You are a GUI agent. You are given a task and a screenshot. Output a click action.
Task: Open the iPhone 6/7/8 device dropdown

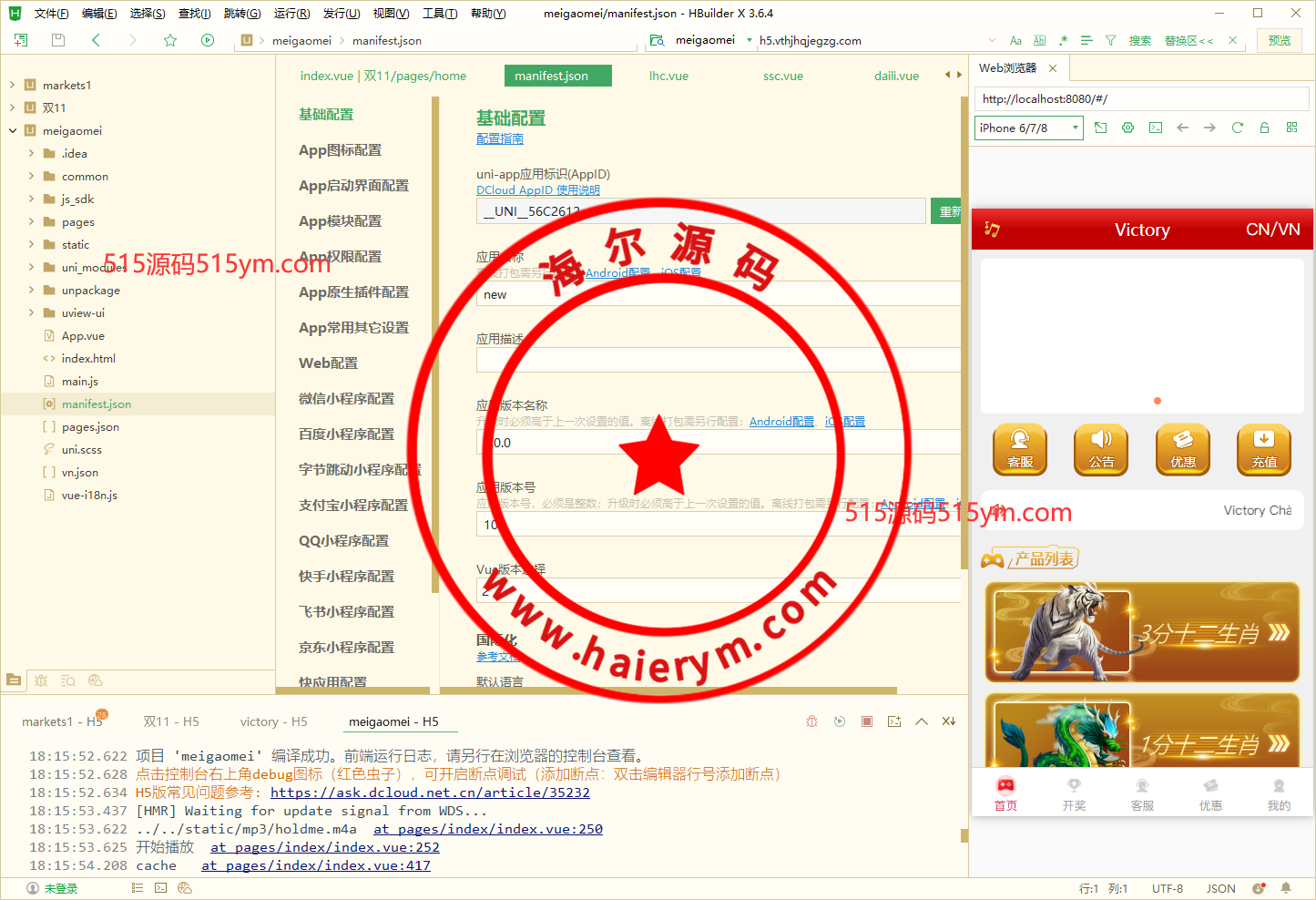(1075, 128)
